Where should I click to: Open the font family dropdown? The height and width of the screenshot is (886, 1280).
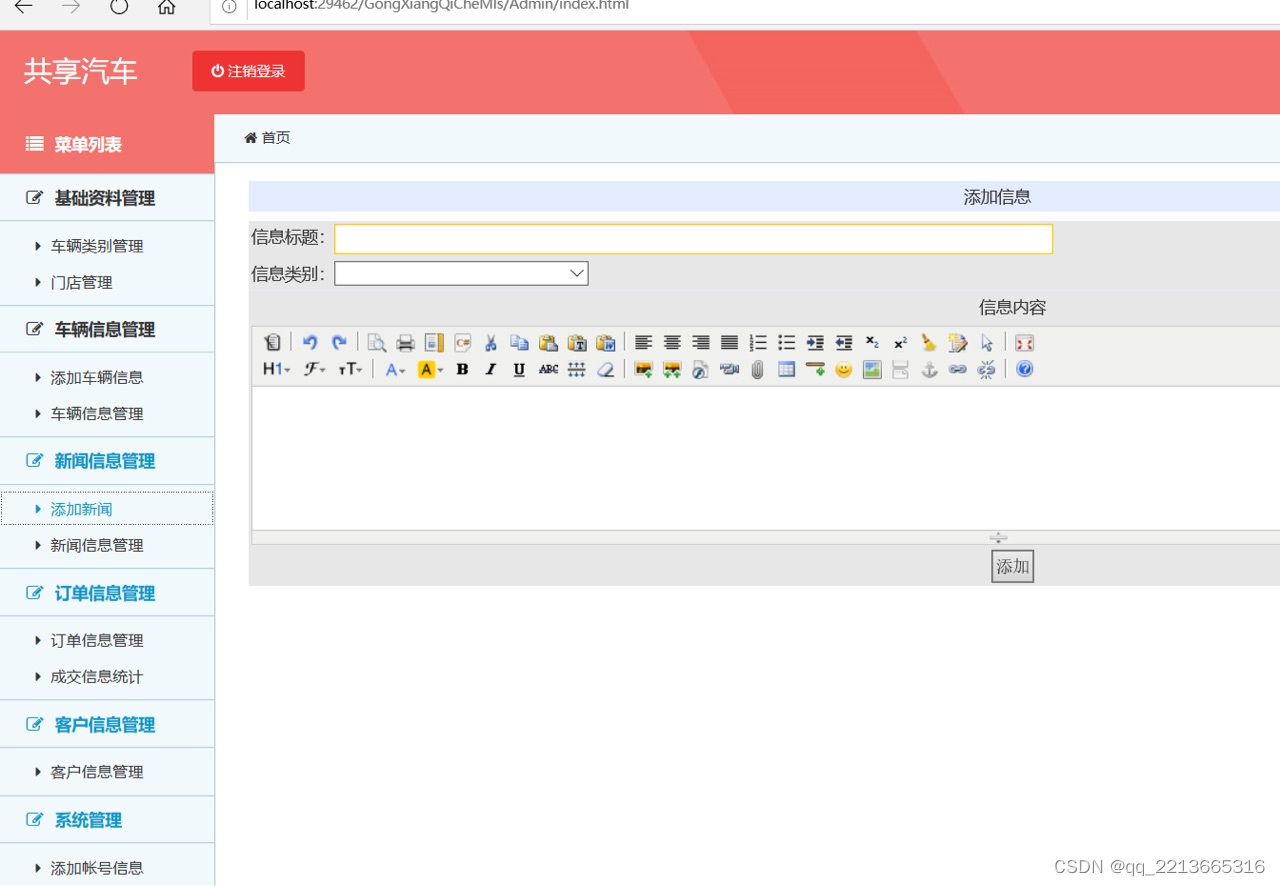[x=315, y=369]
